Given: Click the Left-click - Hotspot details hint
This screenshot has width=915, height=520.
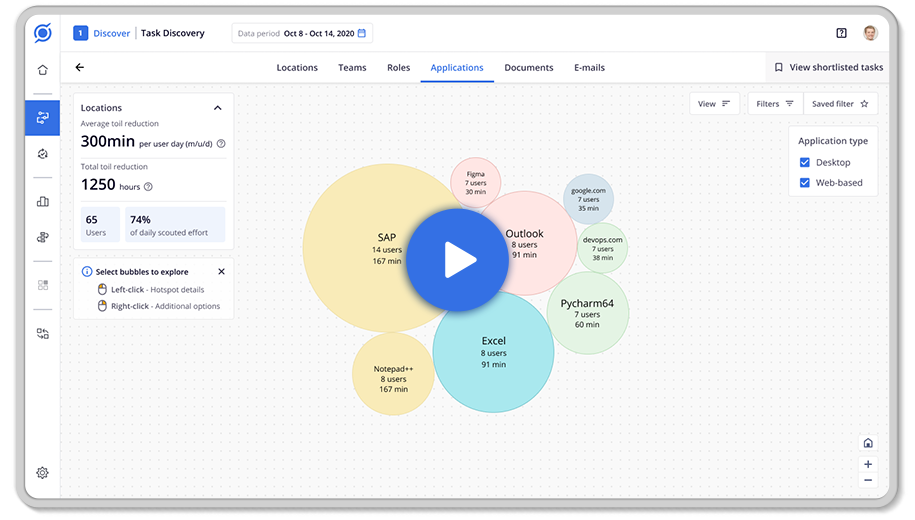Looking at the screenshot, I should click(x=151, y=289).
